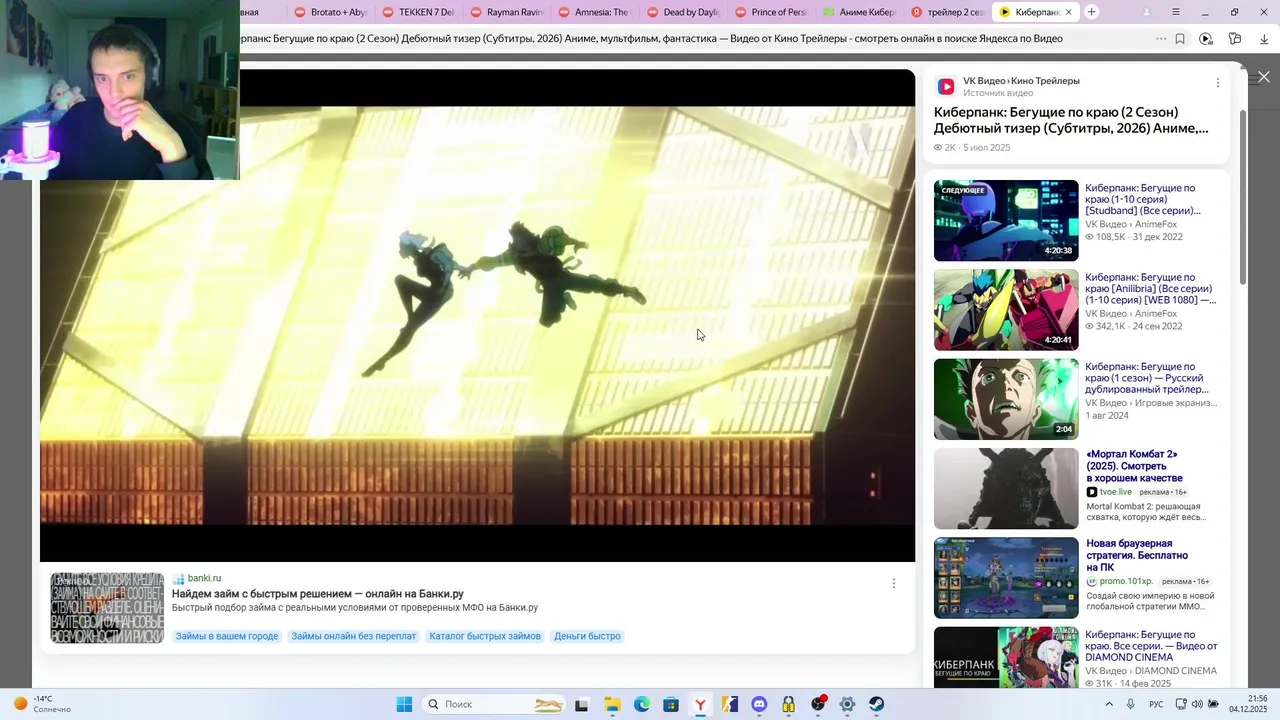Screen dimensions: 1280x720
Task: Click the page title in the address bar
Action: [x=651, y=39]
